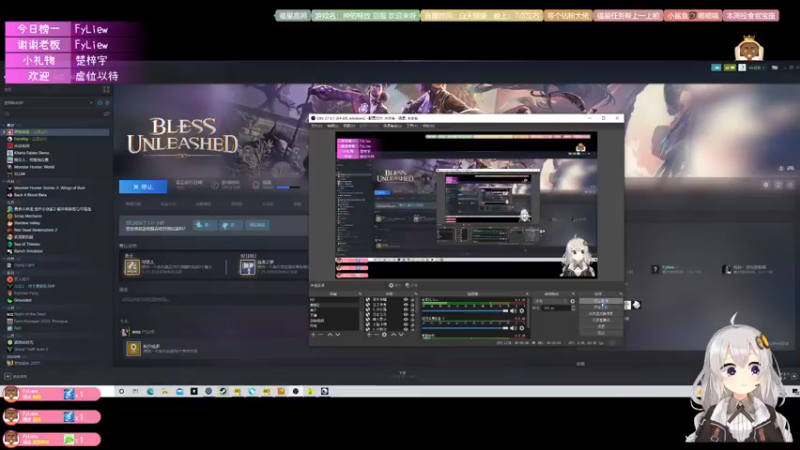Switch to the Community Hub tab in Steam
Screen dimensions: 800x450
click(168, 204)
